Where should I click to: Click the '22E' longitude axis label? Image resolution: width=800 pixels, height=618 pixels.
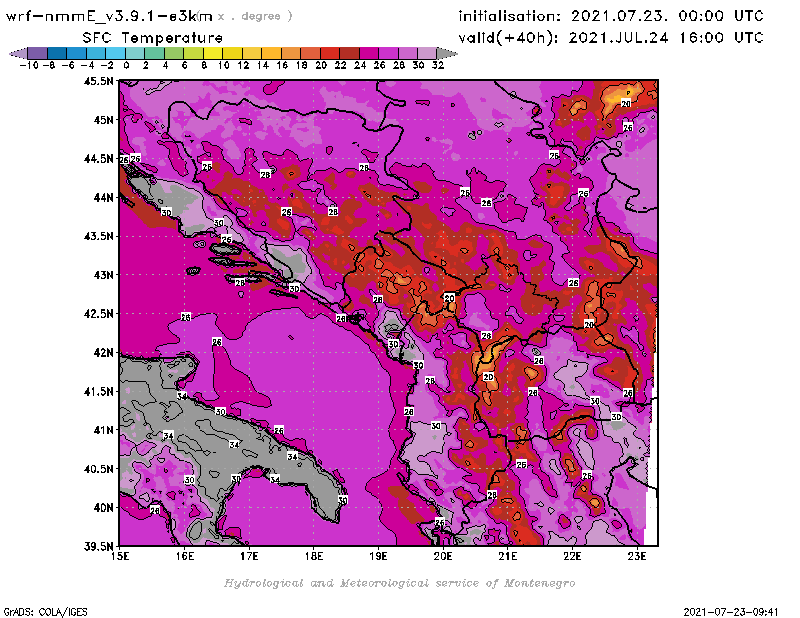click(572, 556)
